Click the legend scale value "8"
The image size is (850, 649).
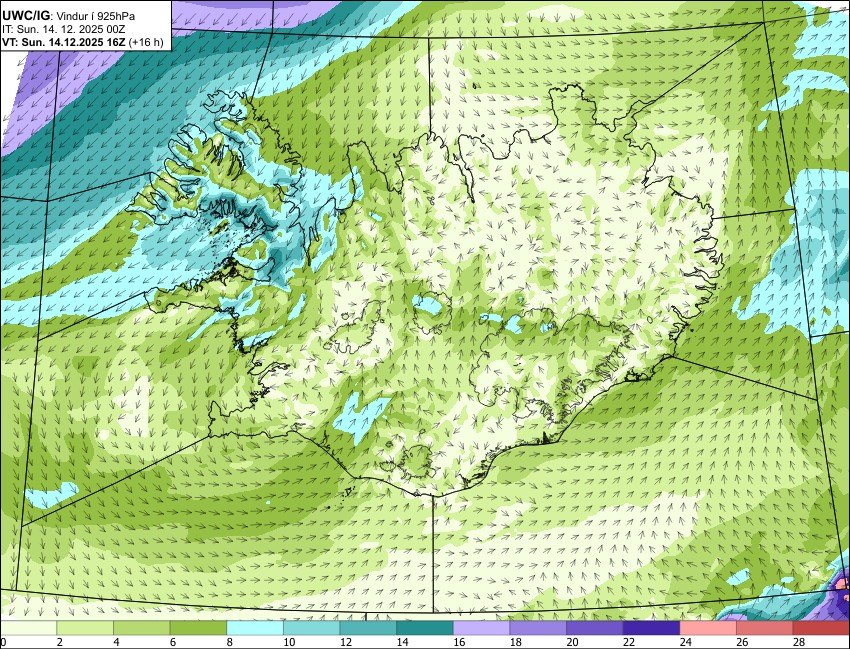[230, 642]
